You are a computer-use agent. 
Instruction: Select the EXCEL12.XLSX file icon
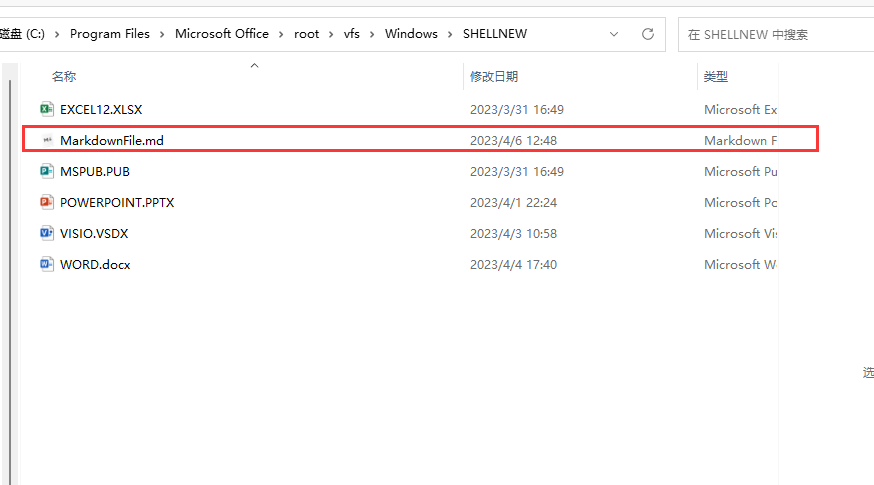click(x=47, y=109)
